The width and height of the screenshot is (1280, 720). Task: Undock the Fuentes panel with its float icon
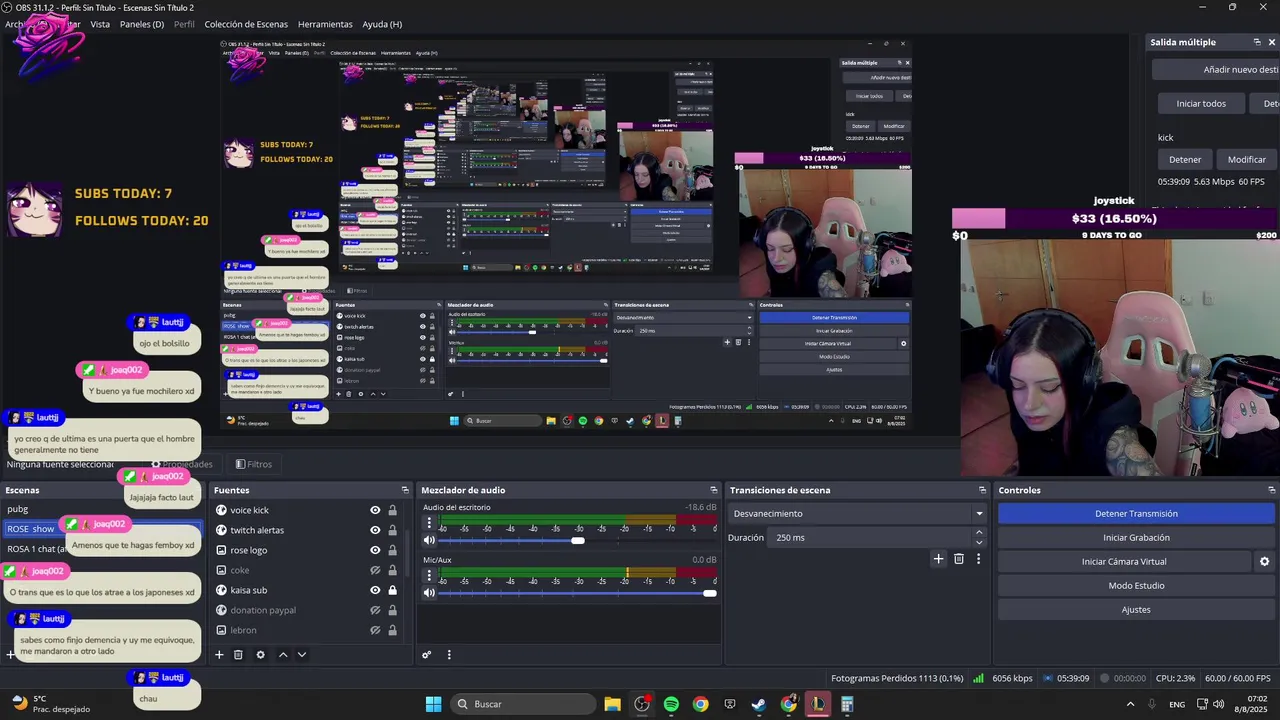405,490
